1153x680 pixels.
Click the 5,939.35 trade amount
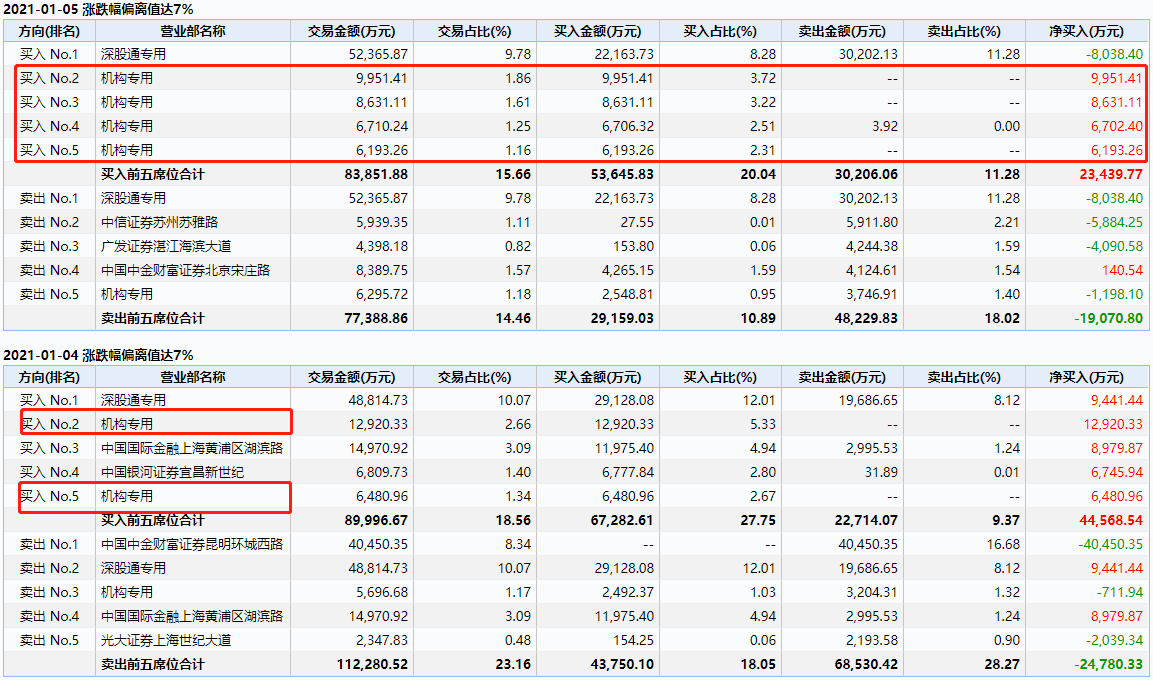point(382,222)
